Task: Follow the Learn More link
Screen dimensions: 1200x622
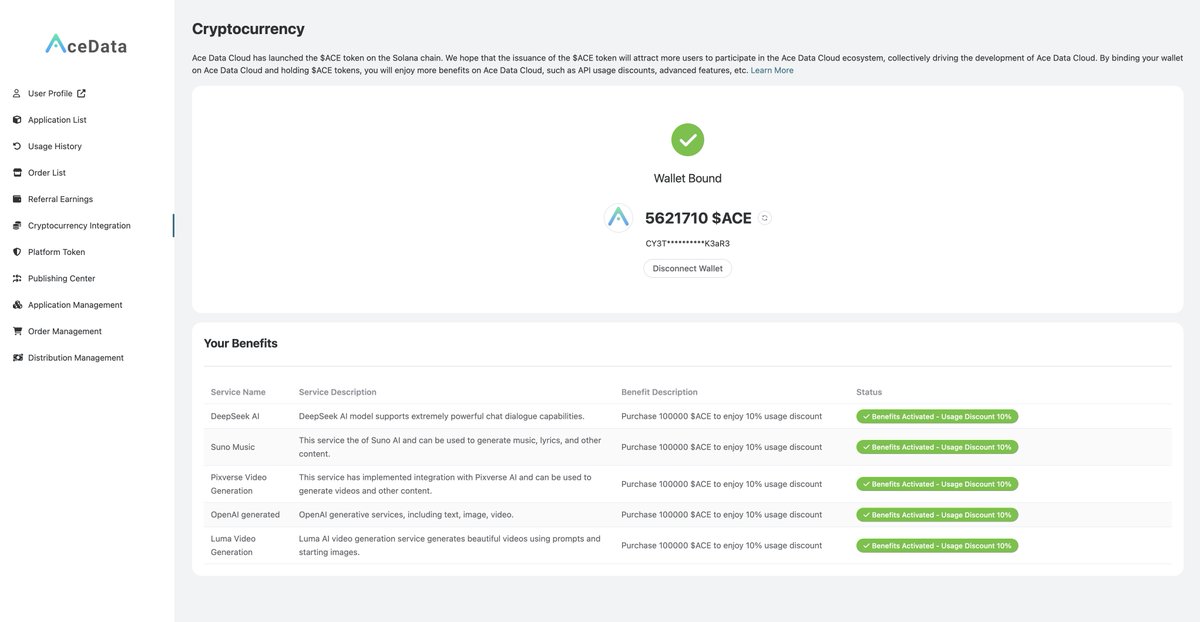Action: (772, 71)
